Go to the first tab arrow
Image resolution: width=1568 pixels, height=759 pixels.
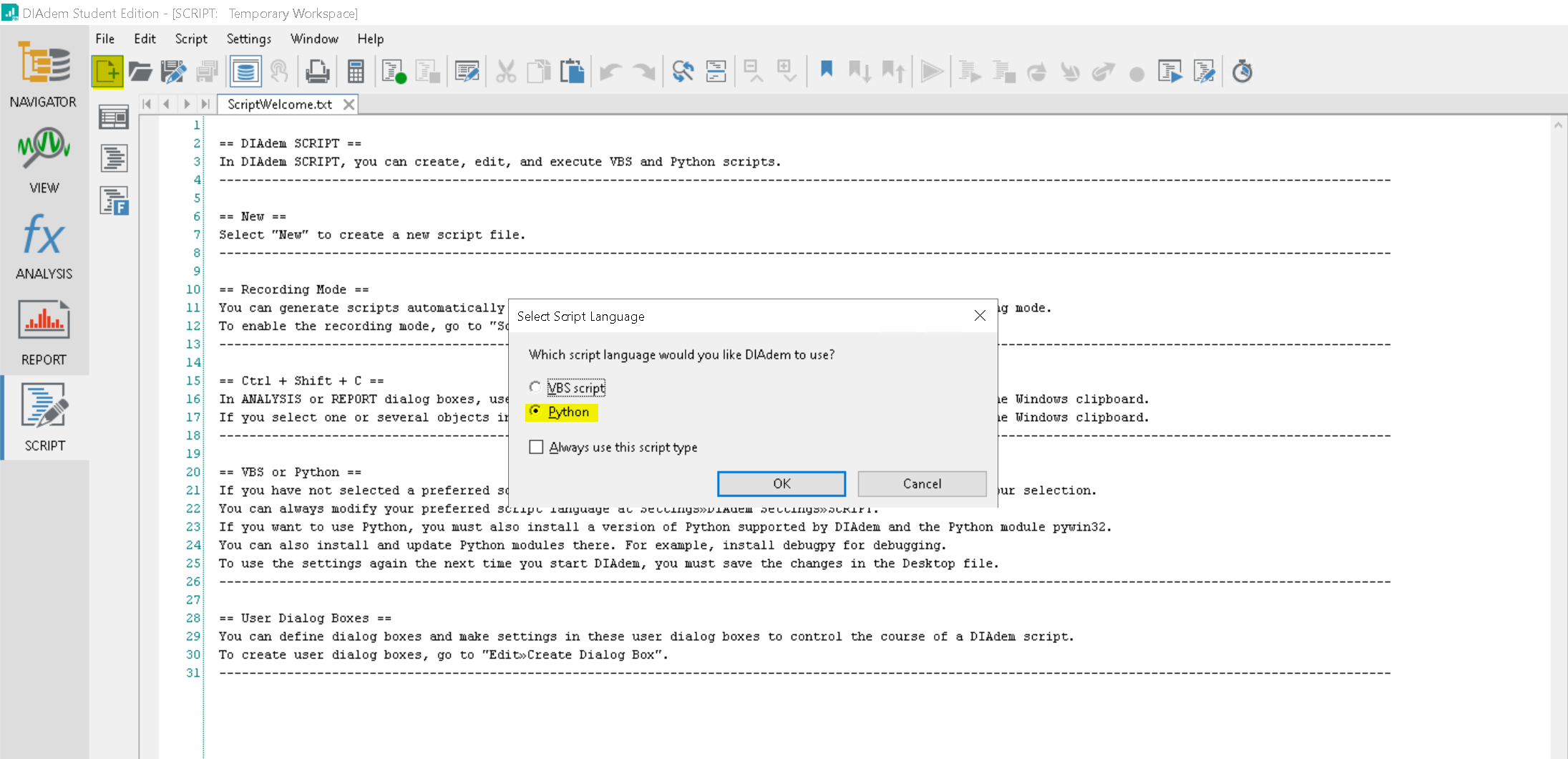tap(147, 105)
